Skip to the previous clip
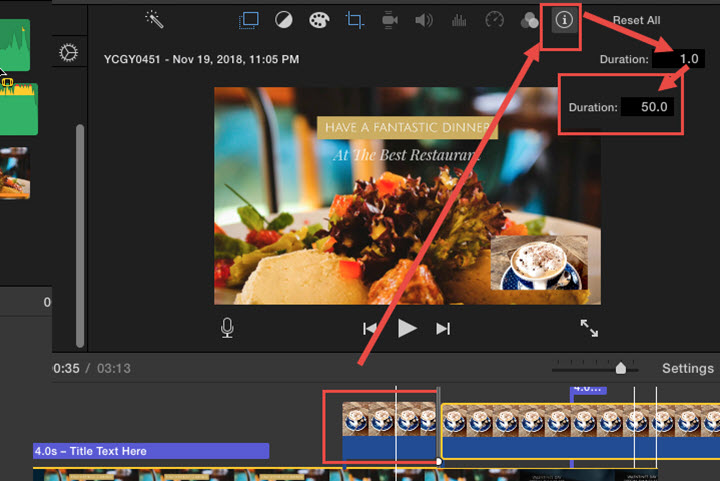The height and width of the screenshot is (481, 720). coord(370,328)
